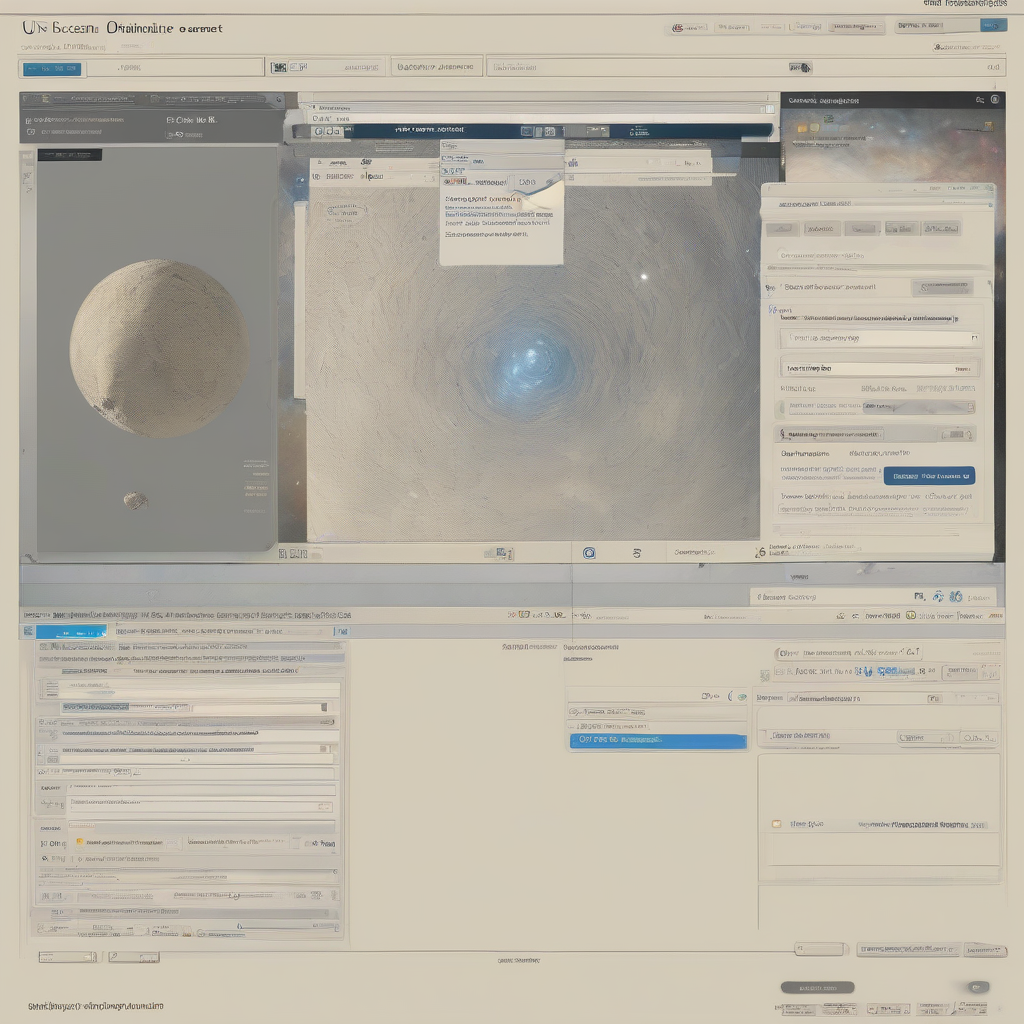Expand the dropdown in the top toolbar's right section
This screenshot has height=1024, width=1024.
(799, 67)
